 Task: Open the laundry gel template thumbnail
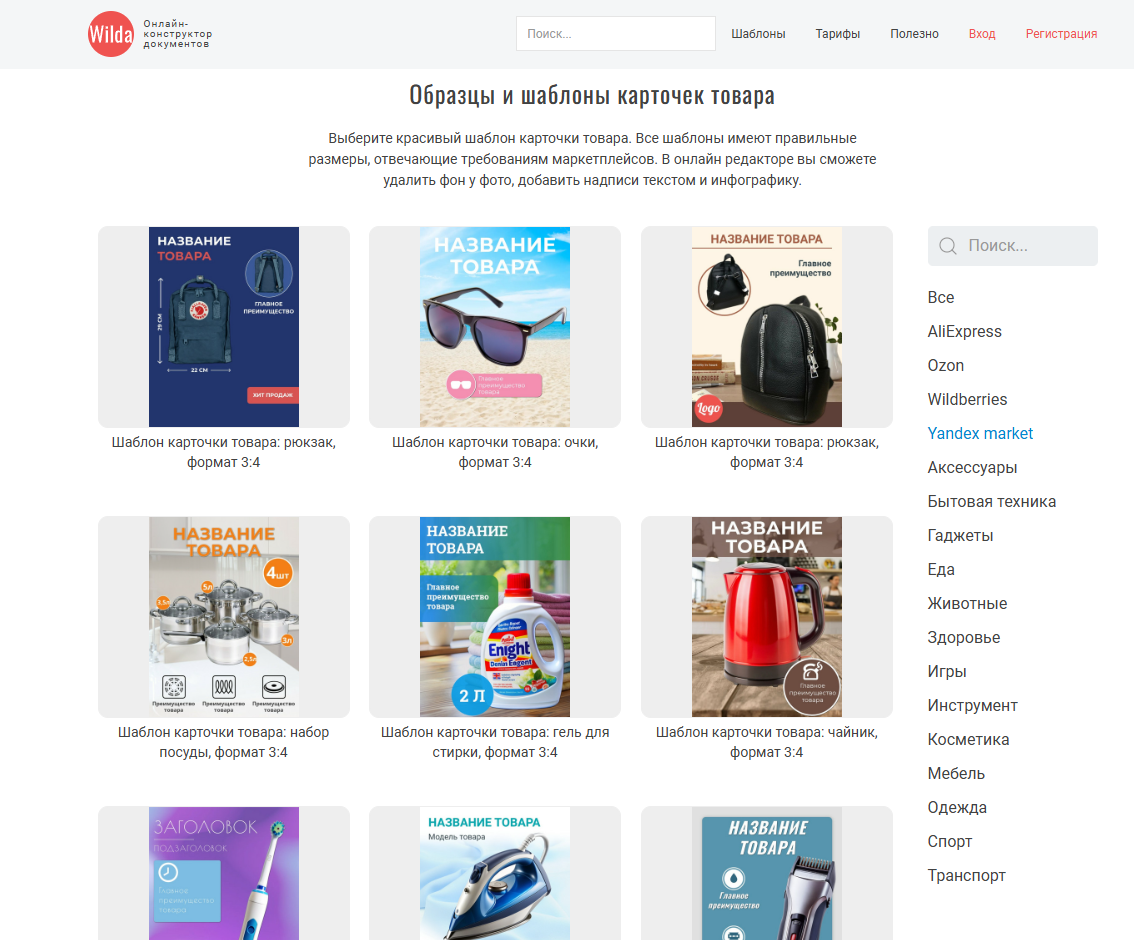pos(495,617)
